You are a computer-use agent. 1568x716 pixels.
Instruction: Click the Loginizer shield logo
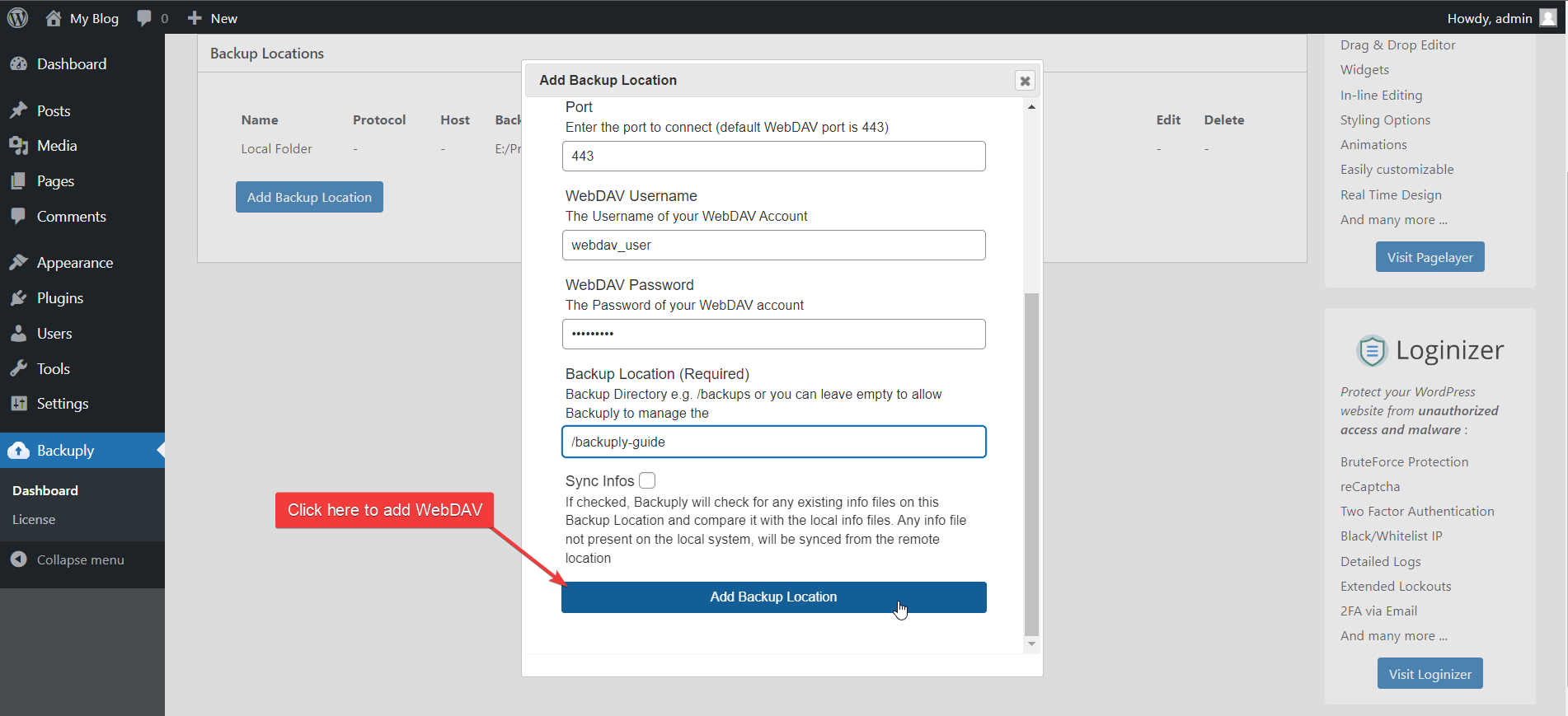1372,351
